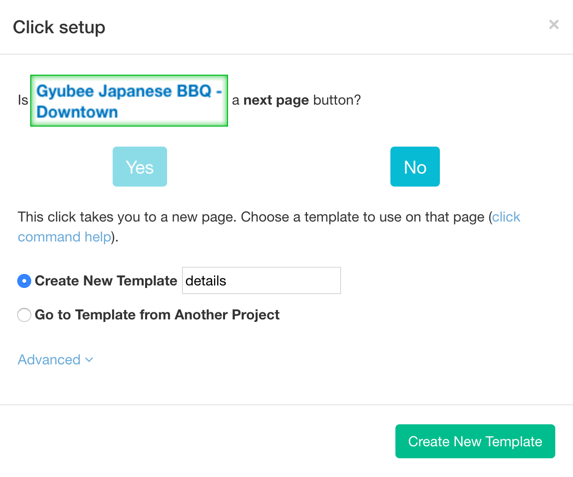Open the 'command help' link text
Image resolution: width=573 pixels, height=477 pixels.
pyautogui.click(x=65, y=237)
